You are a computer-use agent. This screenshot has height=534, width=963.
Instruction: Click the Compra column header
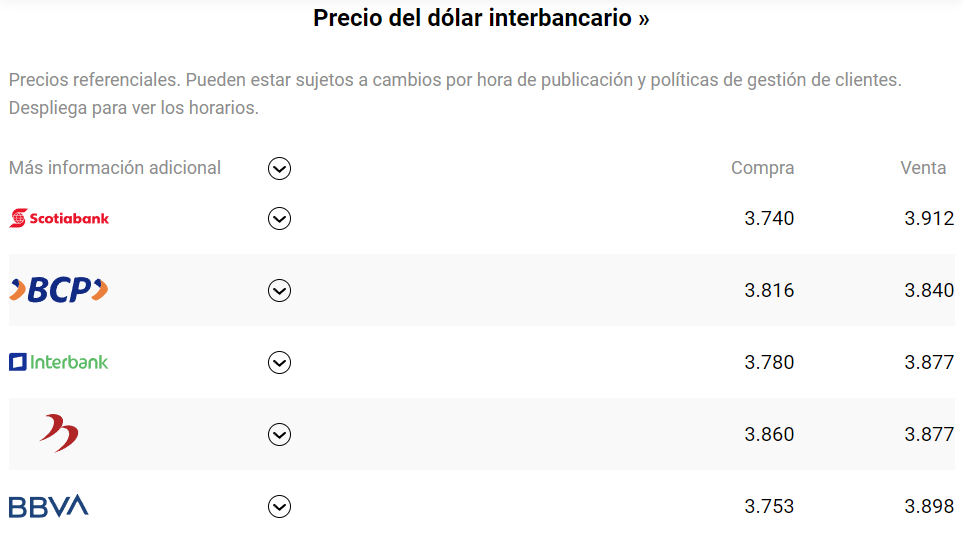coord(762,168)
